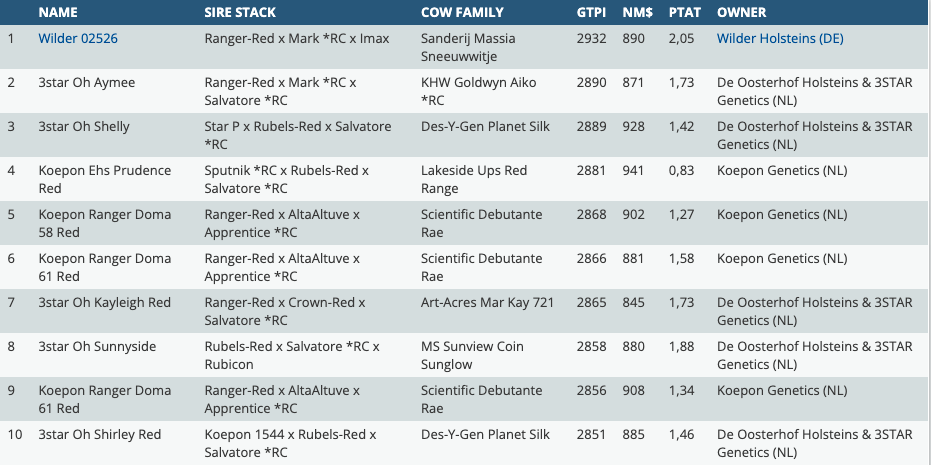Select 3star Oh Kayleigh Red name
The height and width of the screenshot is (465, 931).
click(x=104, y=303)
